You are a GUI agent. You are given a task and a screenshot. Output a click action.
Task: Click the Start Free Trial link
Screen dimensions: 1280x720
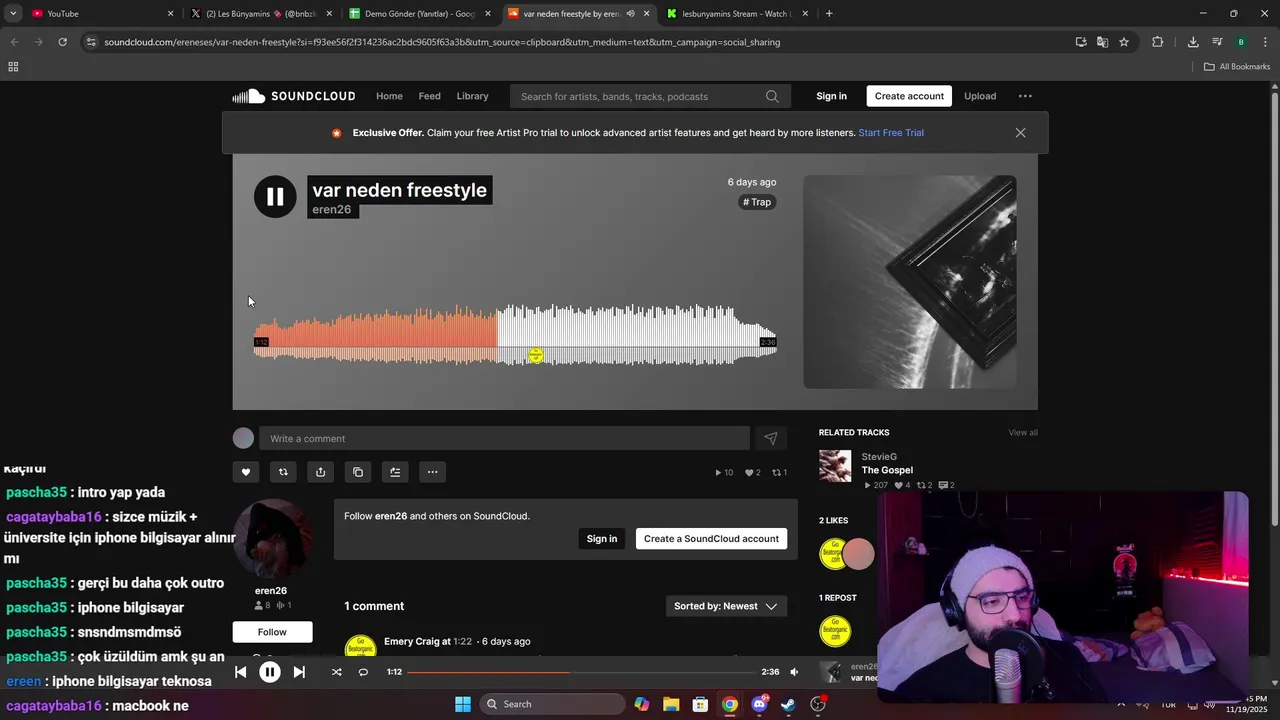[x=891, y=132]
